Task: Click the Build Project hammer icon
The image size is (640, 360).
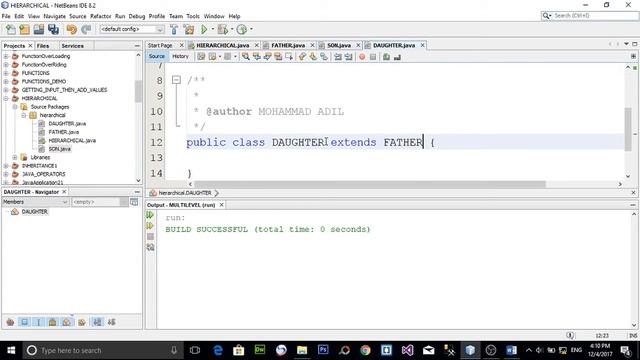Action: click(x=174, y=29)
